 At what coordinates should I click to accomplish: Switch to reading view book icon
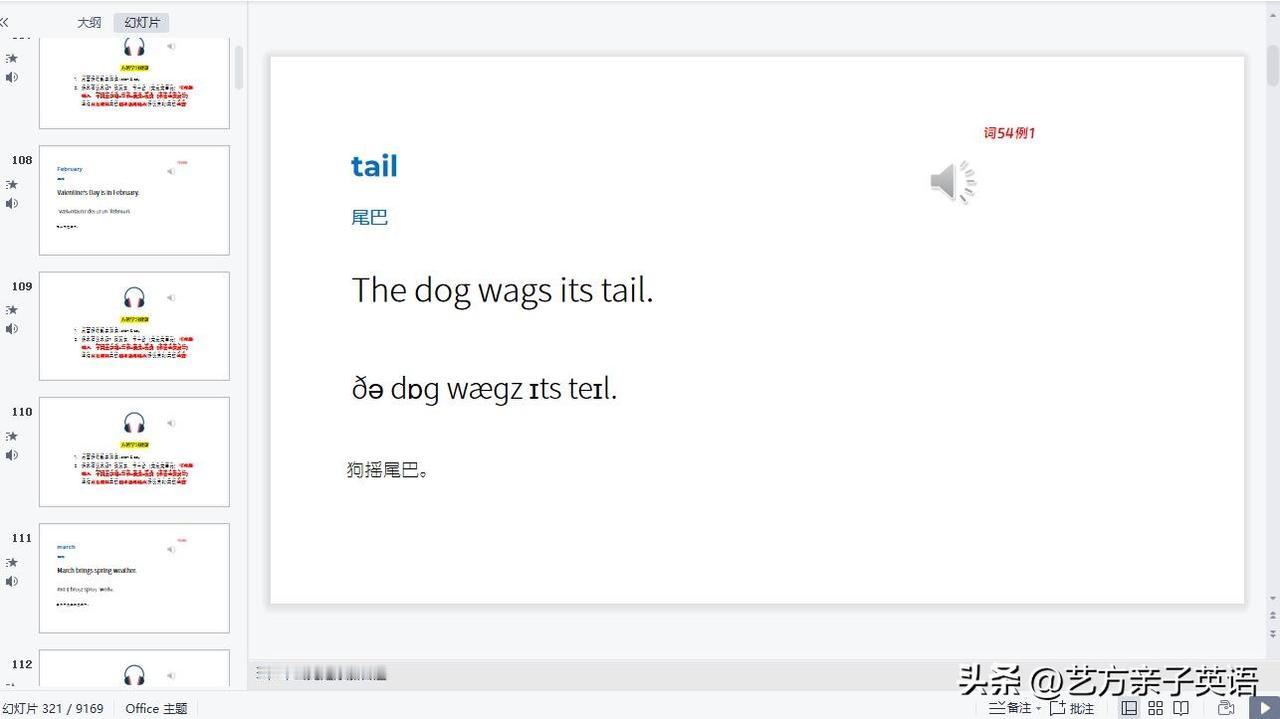(x=1181, y=708)
